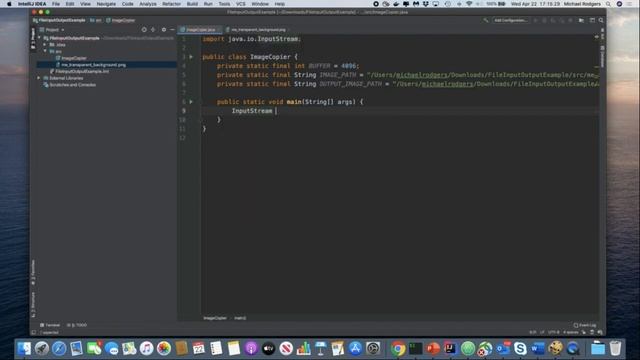Image resolution: width=640 pixels, height=360 pixels.
Task: Select FileInputOutputExample.iml file
Action: click(x=79, y=71)
